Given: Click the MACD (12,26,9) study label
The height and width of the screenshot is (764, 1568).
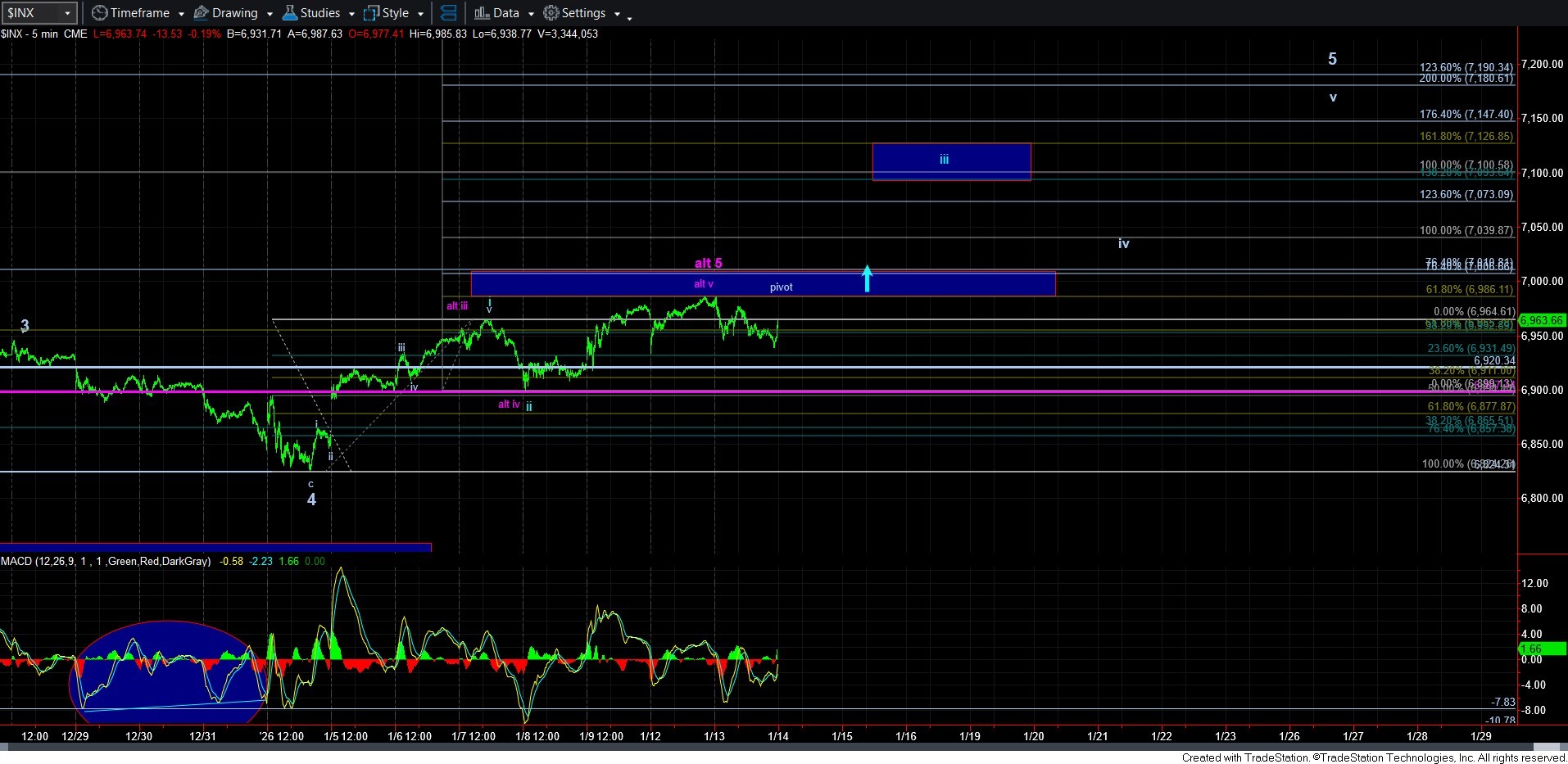Looking at the screenshot, I should (105, 561).
